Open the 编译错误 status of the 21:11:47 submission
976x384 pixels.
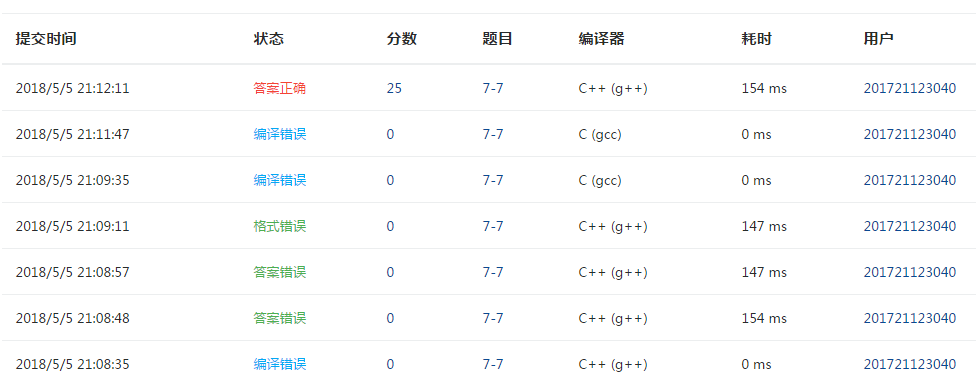(x=279, y=134)
